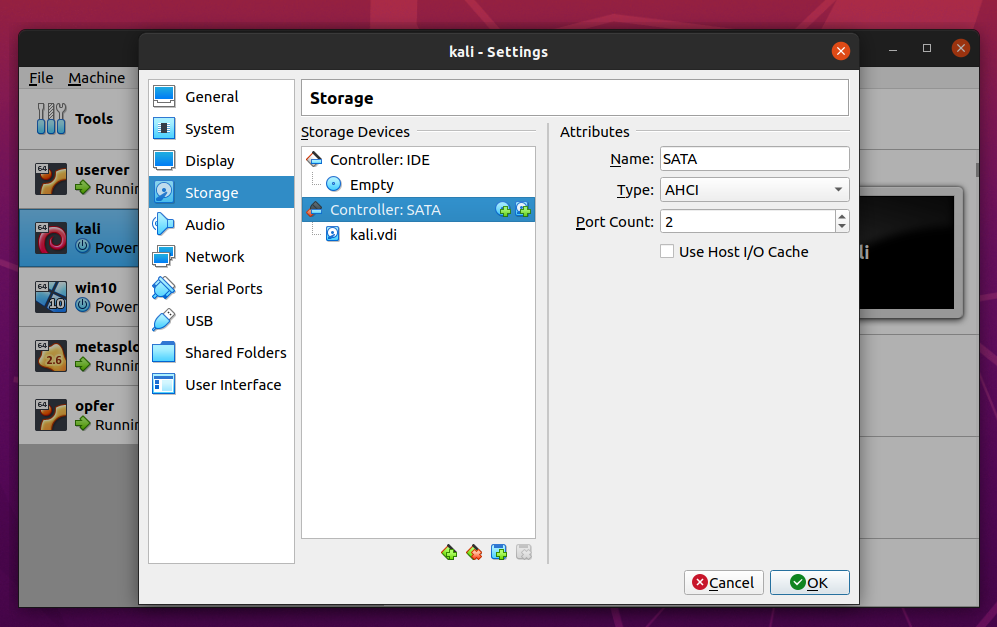The image size is (997, 627).
Task: Select the kali.vdi disk icon
Action: (x=333, y=234)
